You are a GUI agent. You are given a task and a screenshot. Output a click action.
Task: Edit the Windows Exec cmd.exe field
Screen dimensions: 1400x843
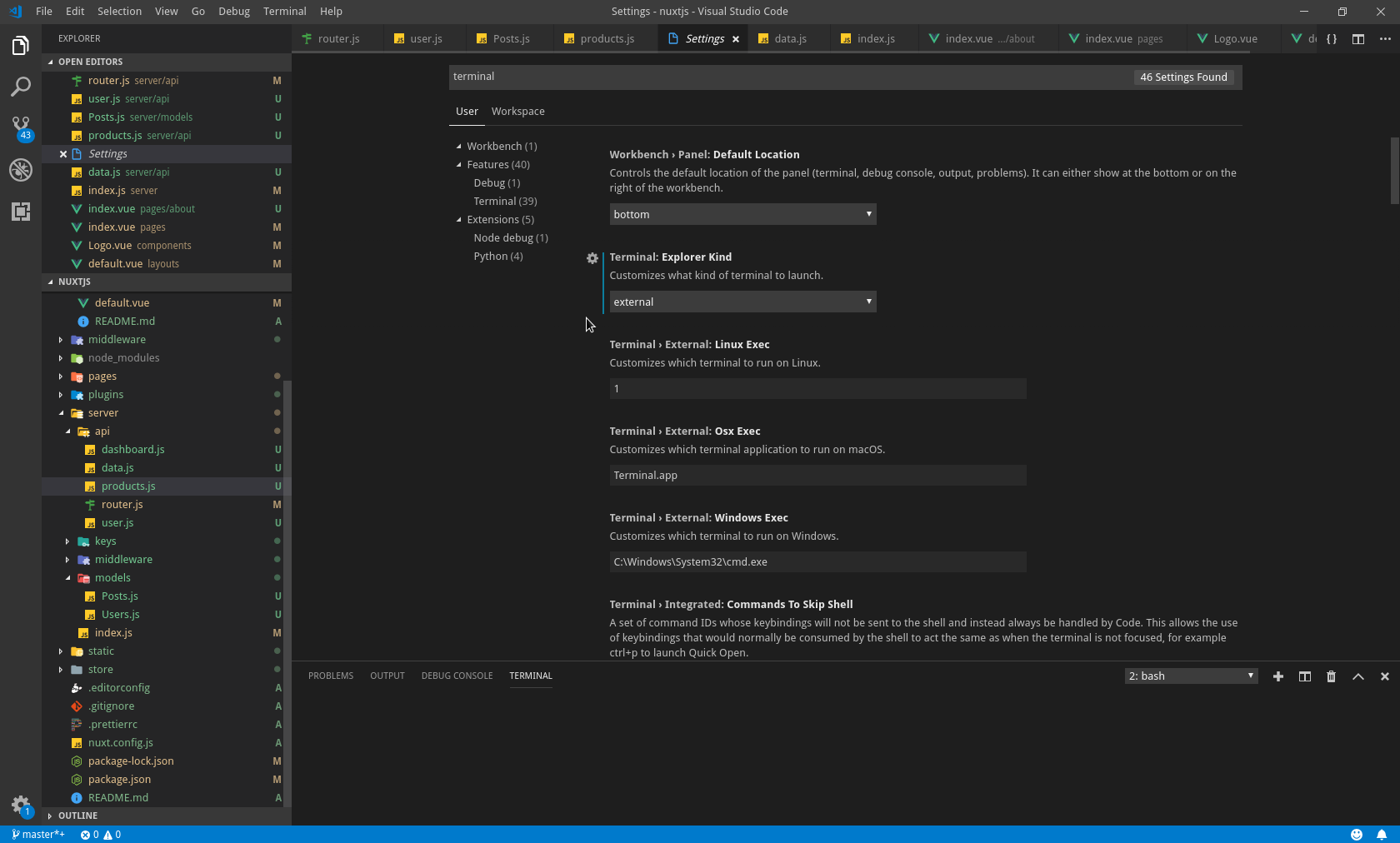click(x=817, y=561)
